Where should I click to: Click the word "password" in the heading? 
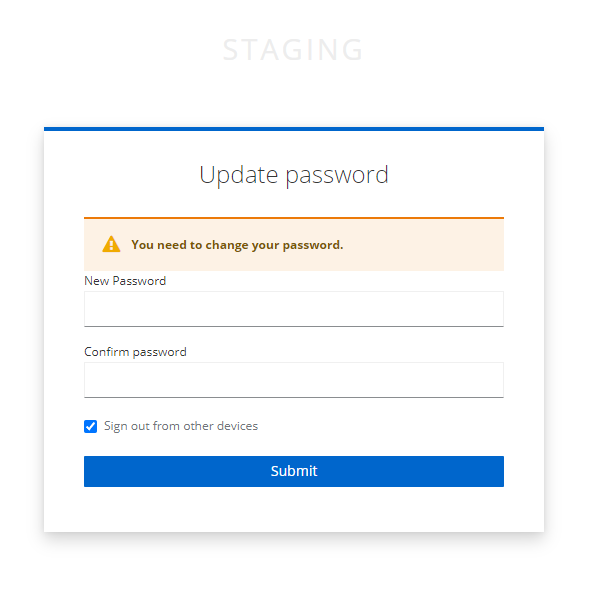click(x=337, y=176)
